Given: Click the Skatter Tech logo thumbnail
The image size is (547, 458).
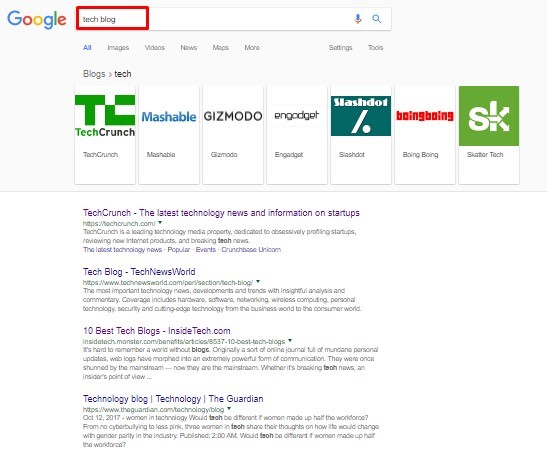Looking at the screenshot, I should [489, 116].
